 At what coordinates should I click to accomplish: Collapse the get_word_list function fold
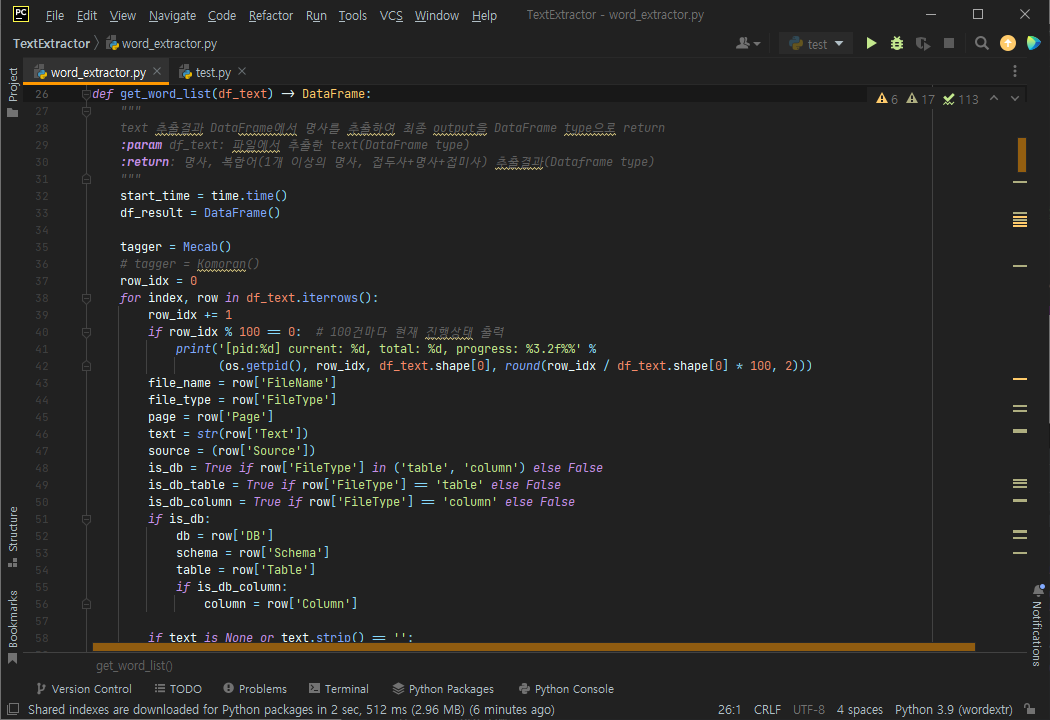(86, 94)
